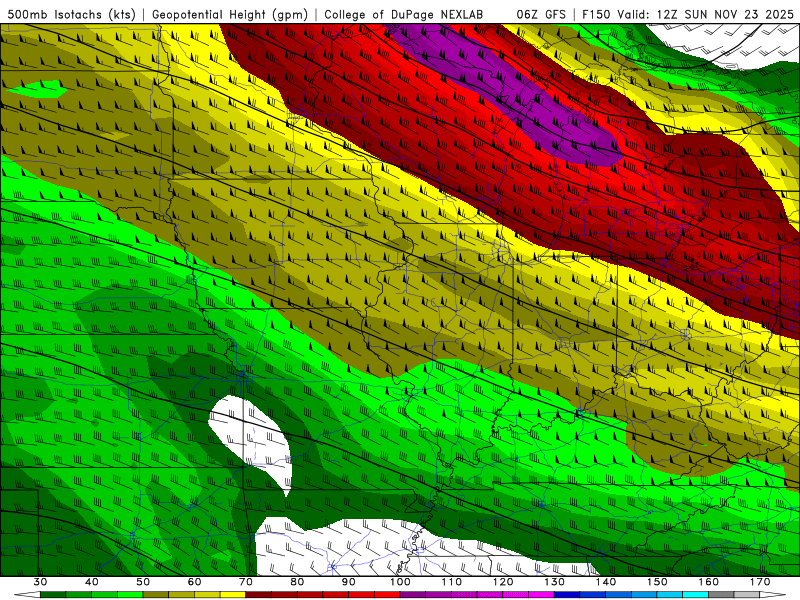Screen dimensions: 800x600
Task: Select the bright yellow swatch ending at 70
Action: coord(233,595)
